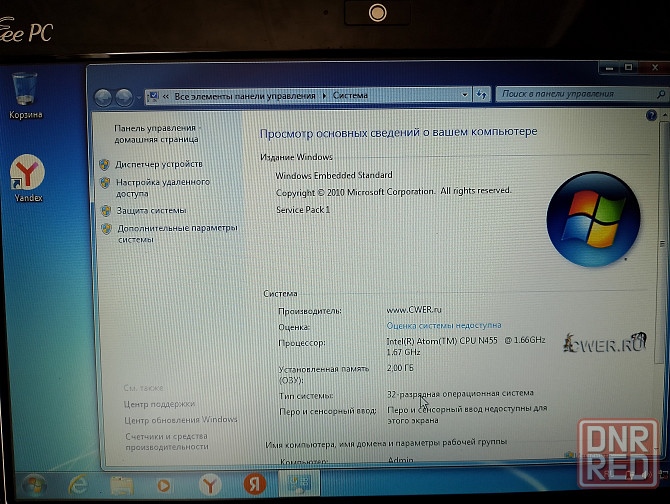Launch Yandex browser from taskbar

210,485
